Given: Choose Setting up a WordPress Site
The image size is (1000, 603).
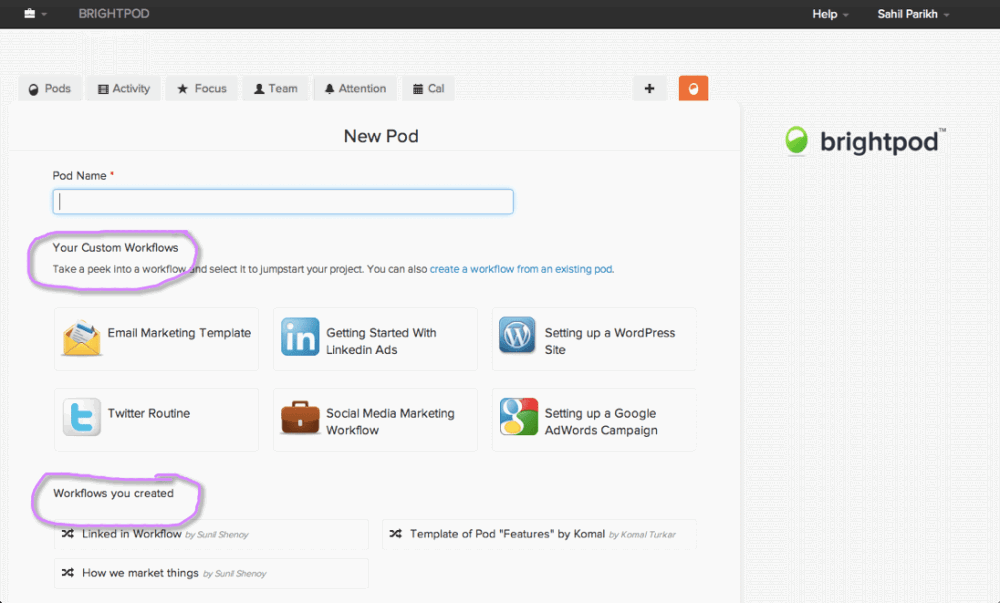Looking at the screenshot, I should pyautogui.click(x=594, y=338).
